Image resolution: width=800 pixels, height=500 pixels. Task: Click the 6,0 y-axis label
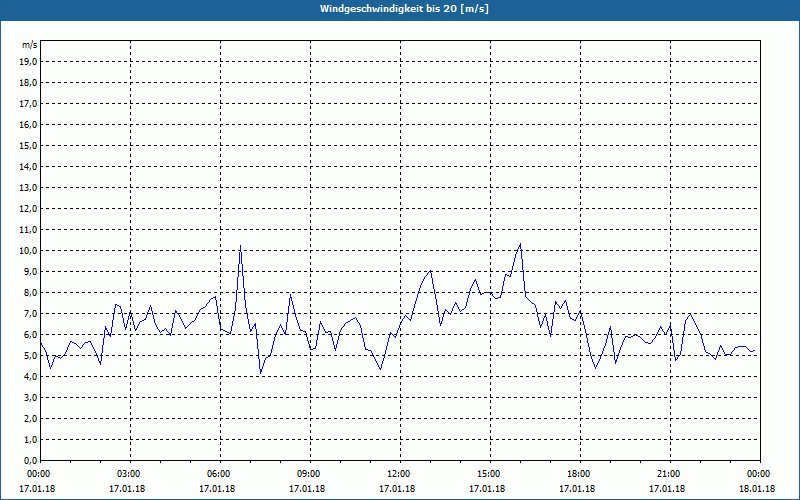[x=31, y=335]
